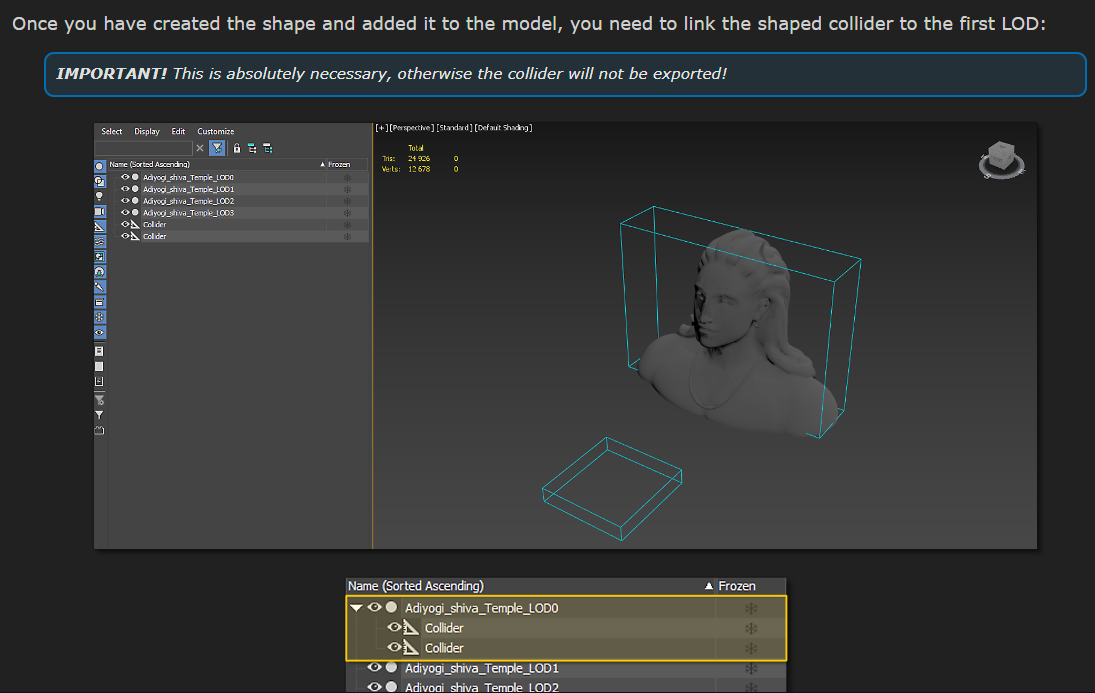
Task: Toggle the Display Groups filter icon
Action: 99,257
